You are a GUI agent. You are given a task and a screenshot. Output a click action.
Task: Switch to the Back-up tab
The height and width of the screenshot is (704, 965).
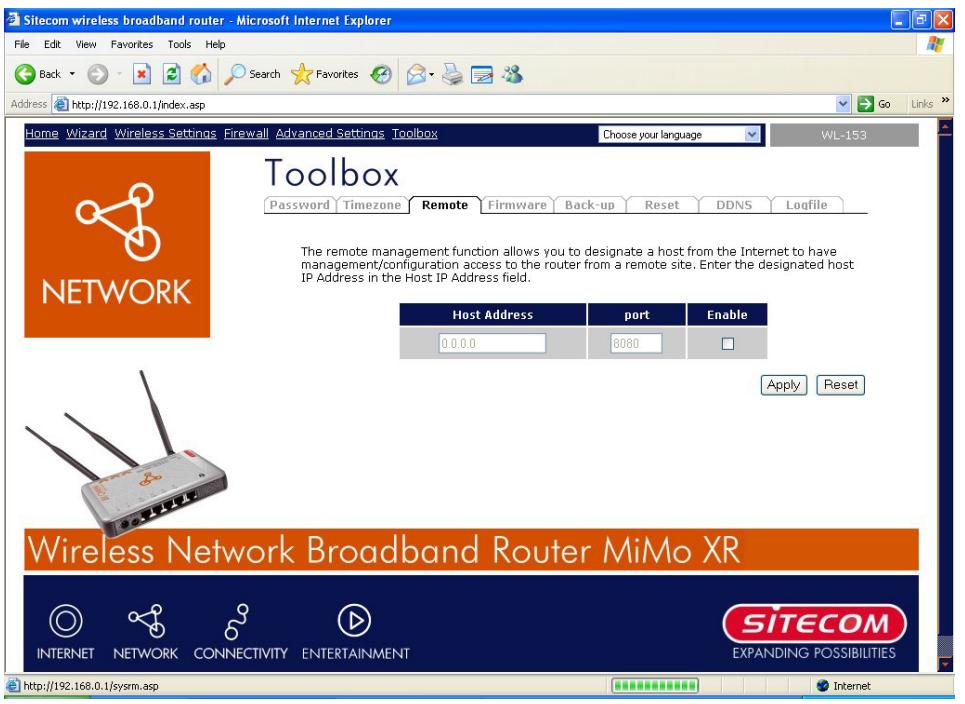pos(590,205)
